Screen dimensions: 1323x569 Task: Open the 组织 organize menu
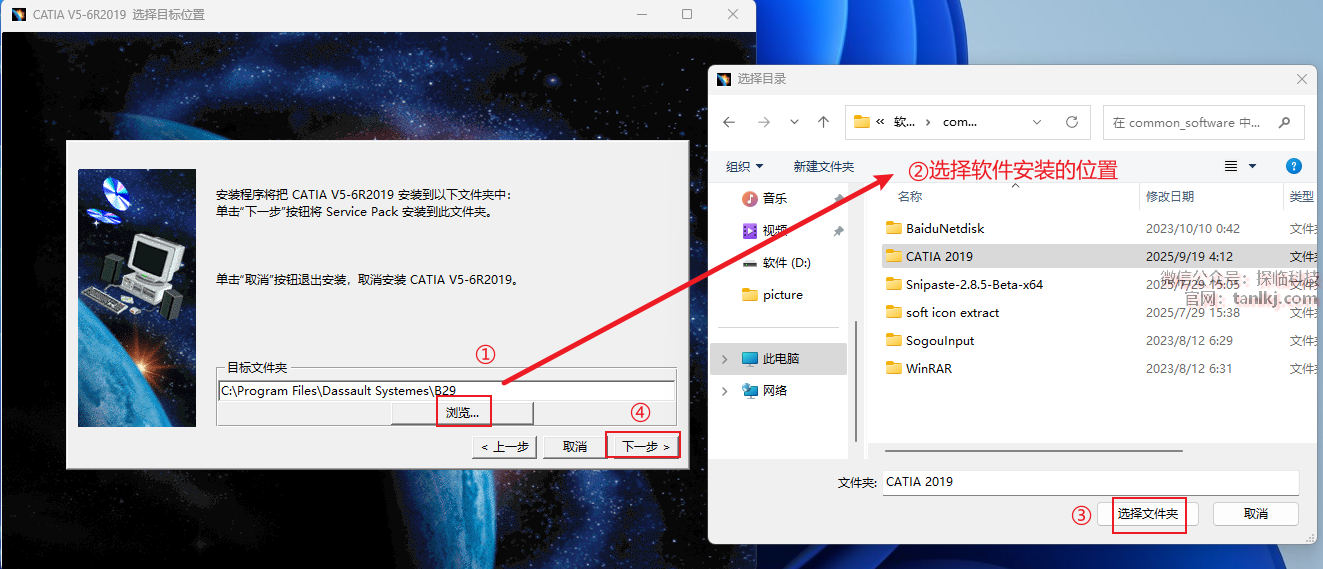pos(744,166)
